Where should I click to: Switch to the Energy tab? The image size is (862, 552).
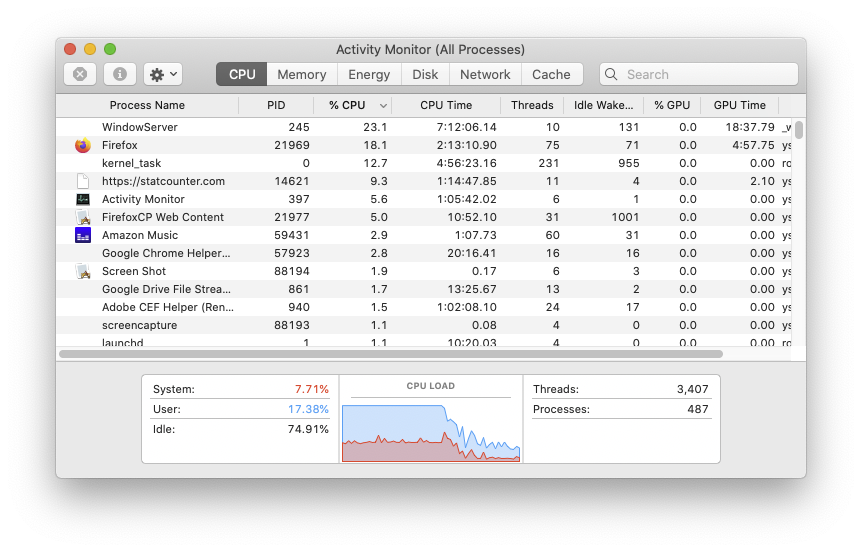click(x=369, y=74)
